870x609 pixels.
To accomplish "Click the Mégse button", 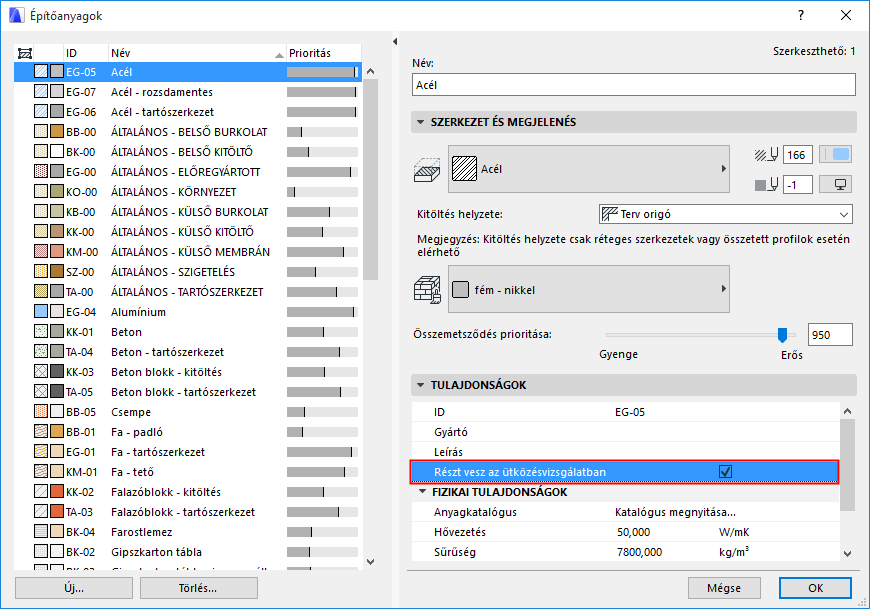I will pos(724,588).
